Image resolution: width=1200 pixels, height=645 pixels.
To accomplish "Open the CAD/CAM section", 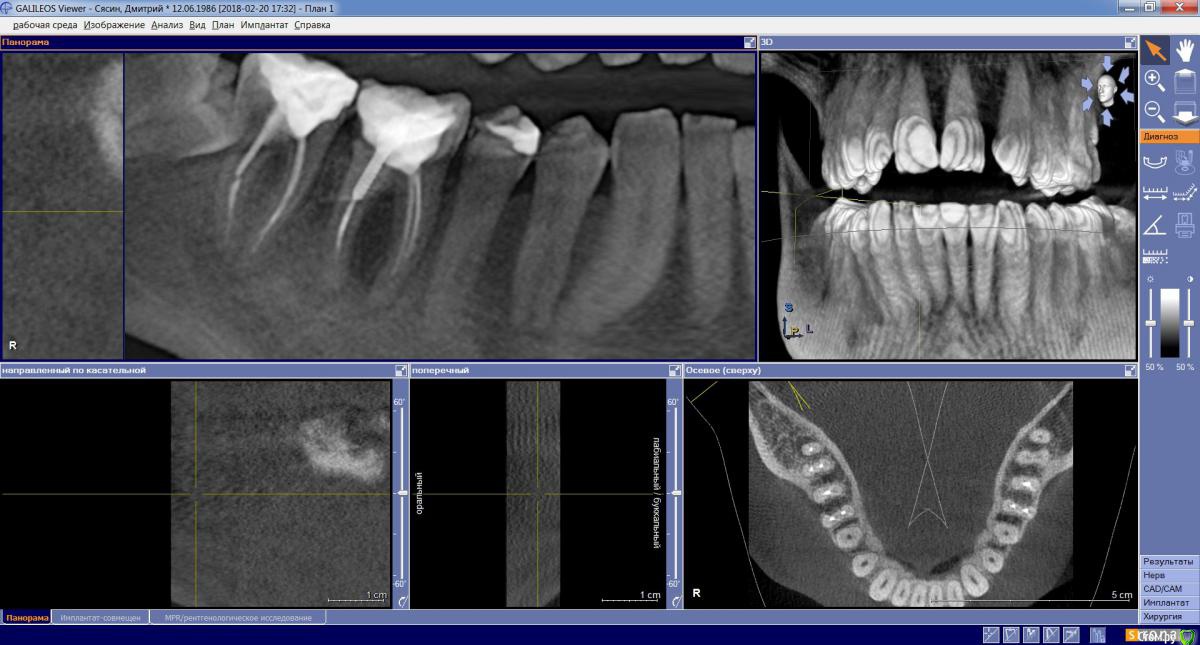I will point(1167,589).
